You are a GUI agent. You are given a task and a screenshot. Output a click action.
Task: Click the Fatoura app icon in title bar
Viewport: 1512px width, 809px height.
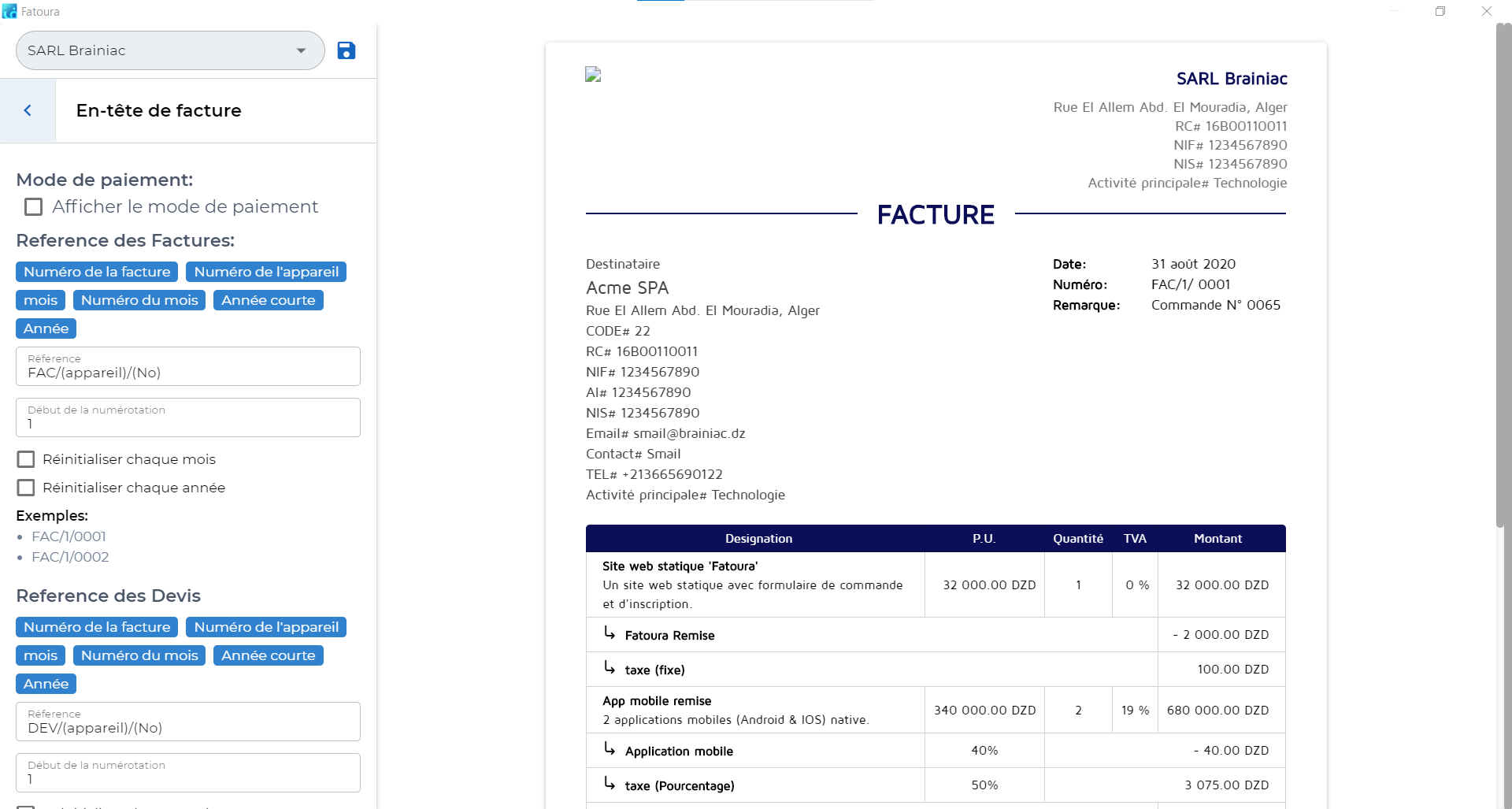tap(10, 11)
